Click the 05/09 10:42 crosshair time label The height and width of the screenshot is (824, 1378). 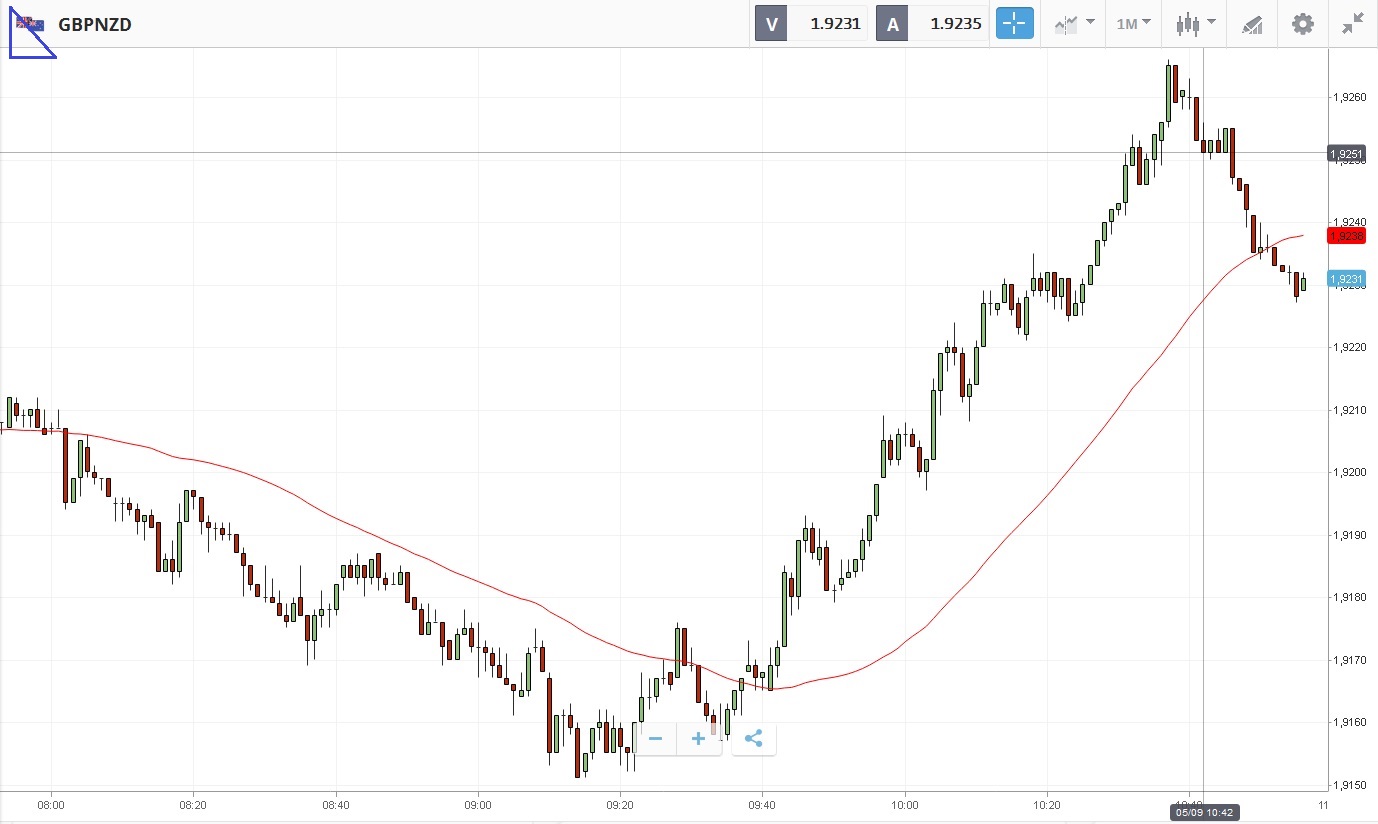click(1204, 813)
